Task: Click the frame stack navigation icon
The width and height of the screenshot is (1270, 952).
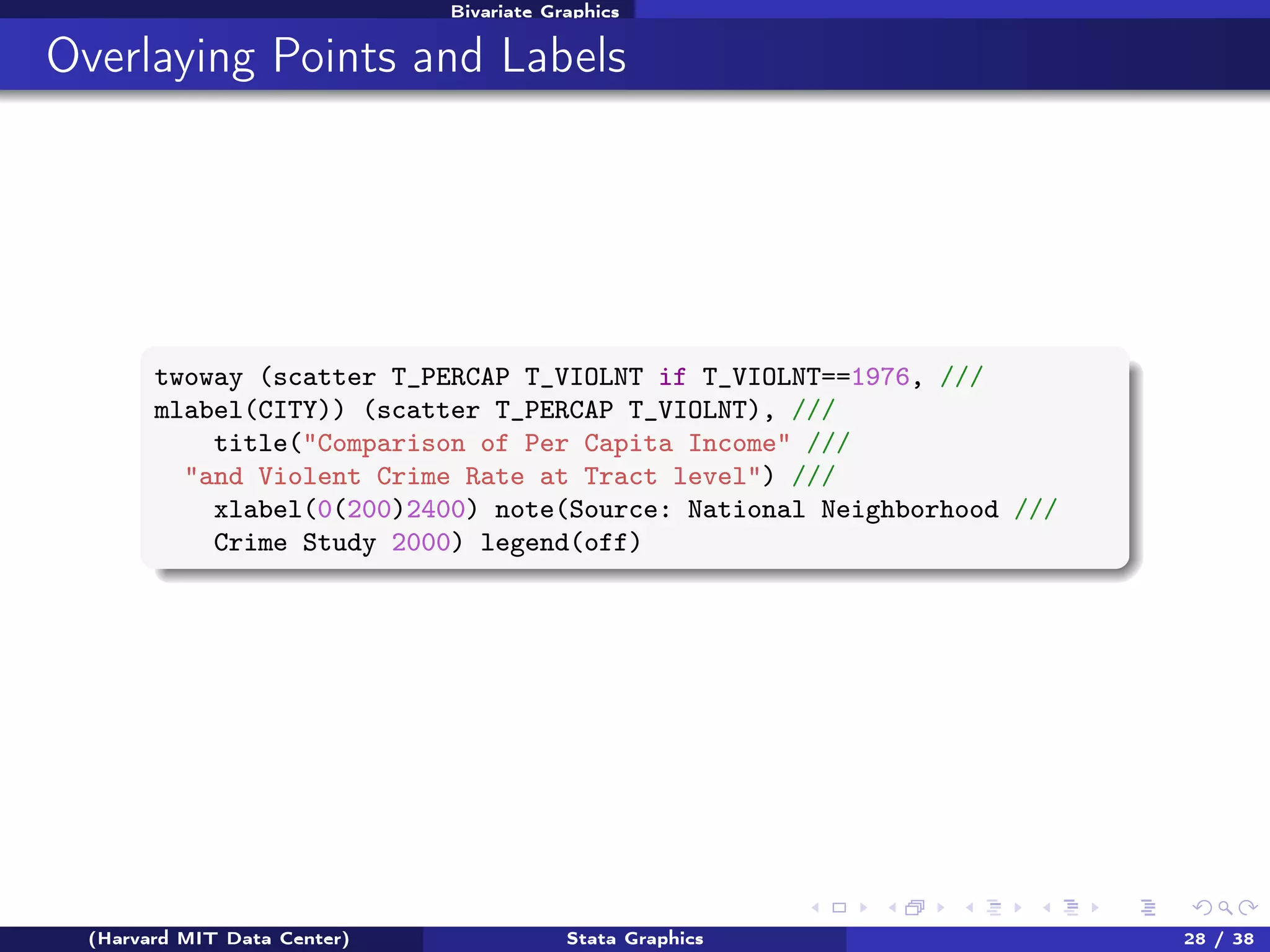Action: (915, 908)
